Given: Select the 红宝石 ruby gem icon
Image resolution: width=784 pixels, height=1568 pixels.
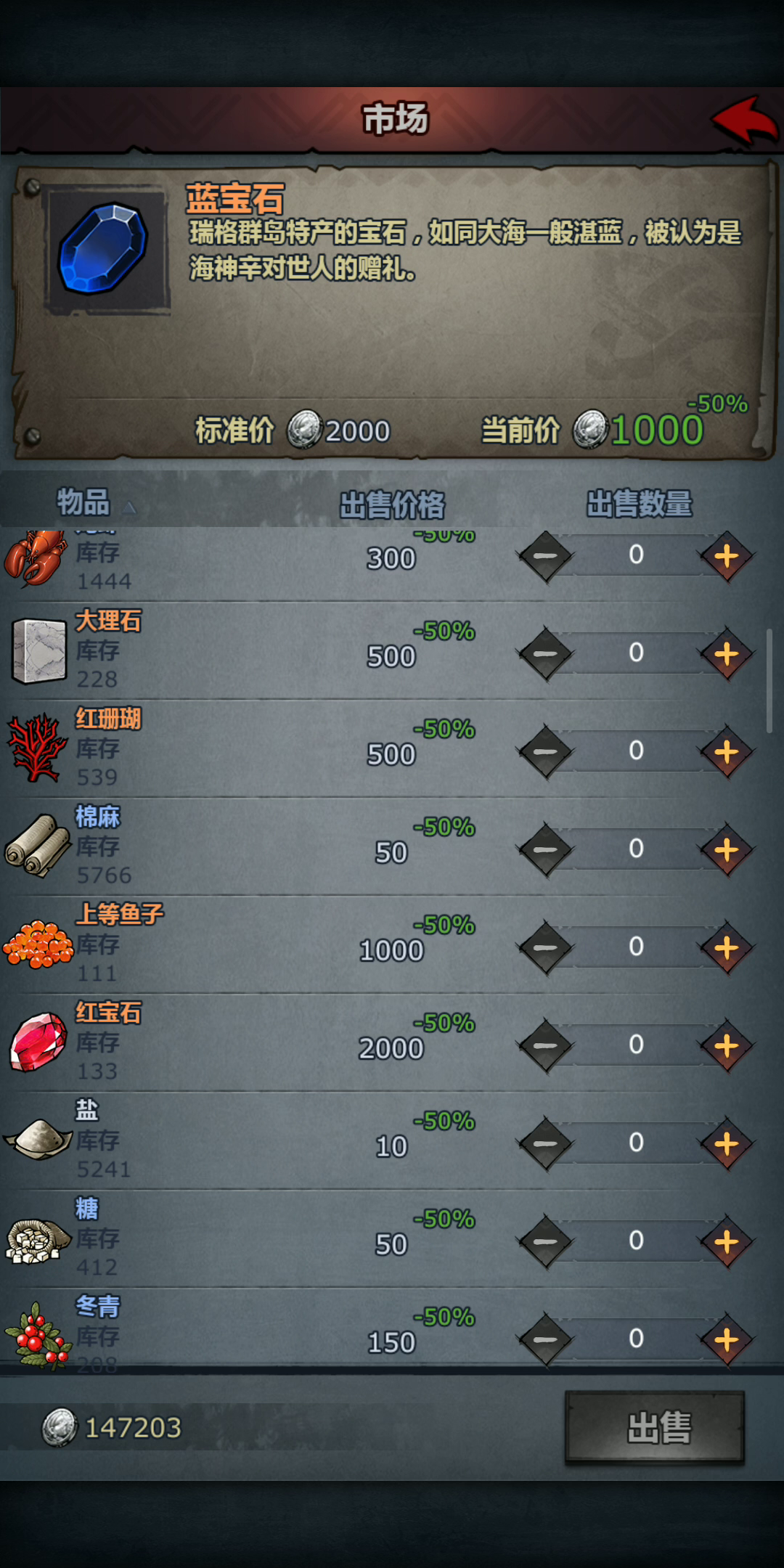Looking at the screenshot, I should tap(39, 1042).
